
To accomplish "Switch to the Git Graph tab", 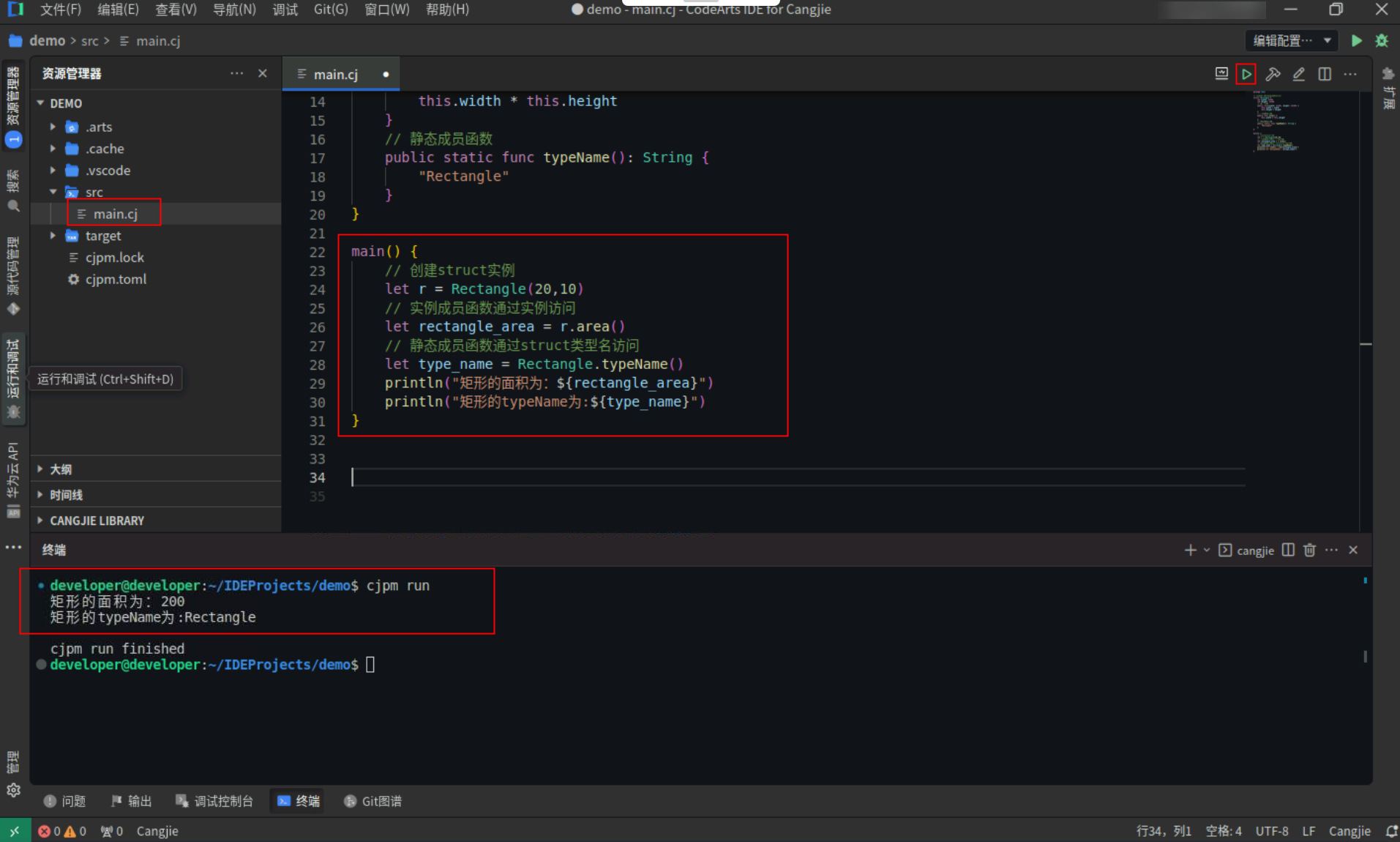I will click(373, 801).
